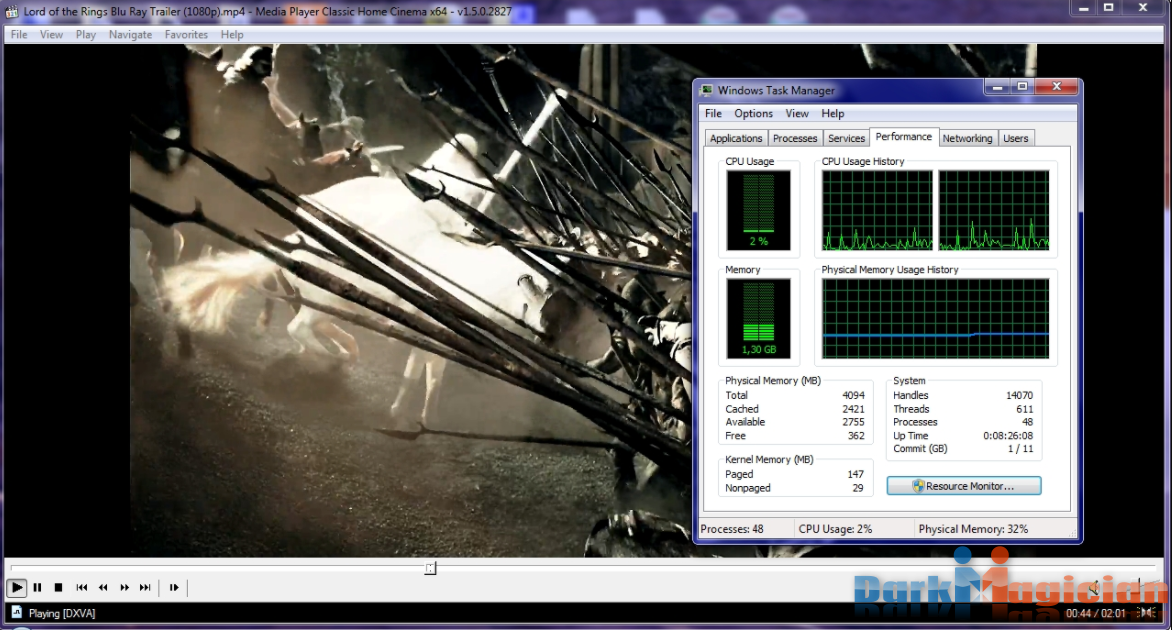
Task: Click the Memory 1,30 GB gauge
Action: (759, 318)
